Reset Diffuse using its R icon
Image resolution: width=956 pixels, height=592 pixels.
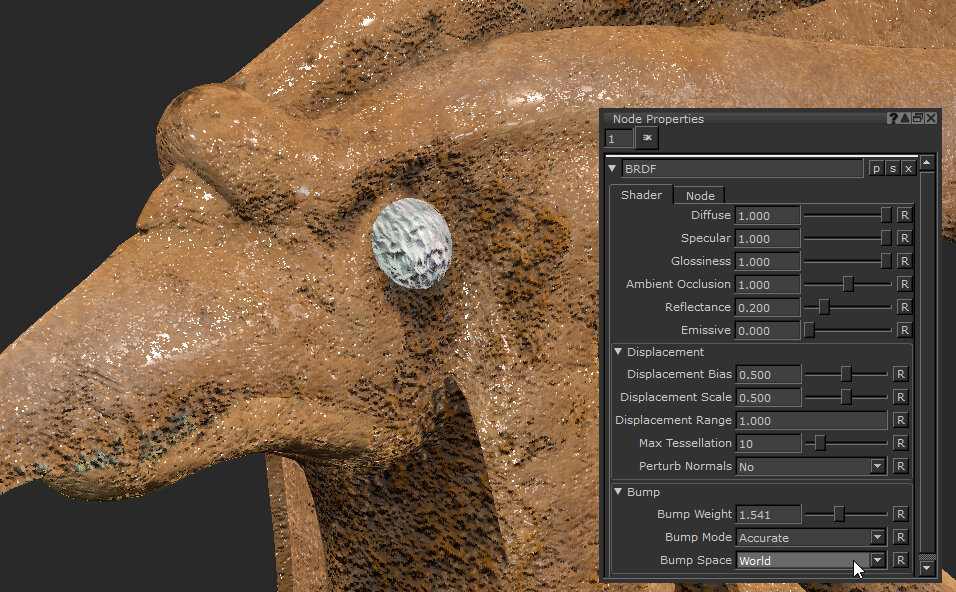pos(904,215)
